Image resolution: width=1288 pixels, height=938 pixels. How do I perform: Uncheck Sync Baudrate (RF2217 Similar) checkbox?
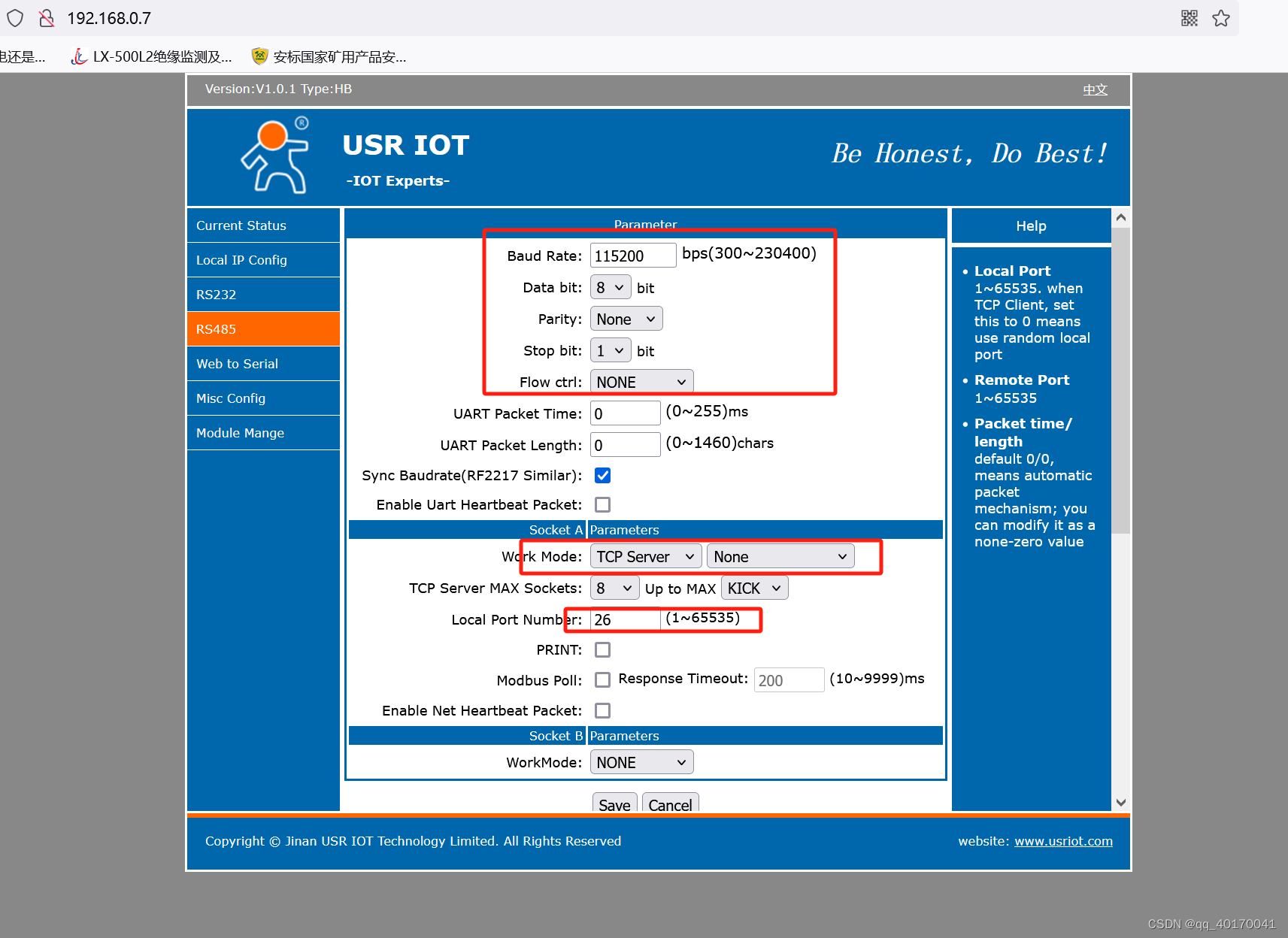pos(602,475)
